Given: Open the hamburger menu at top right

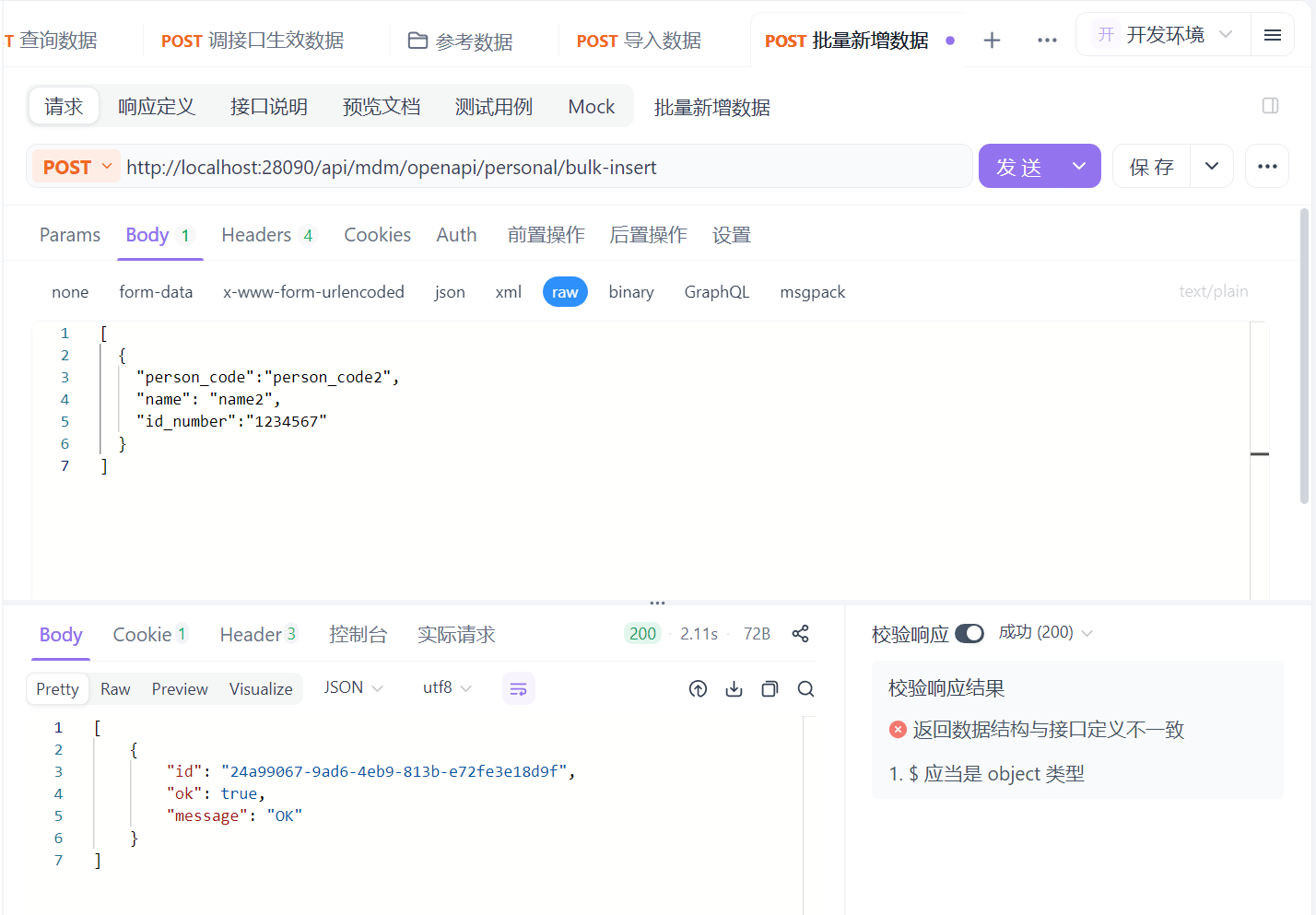Looking at the screenshot, I should pyautogui.click(x=1273, y=35).
